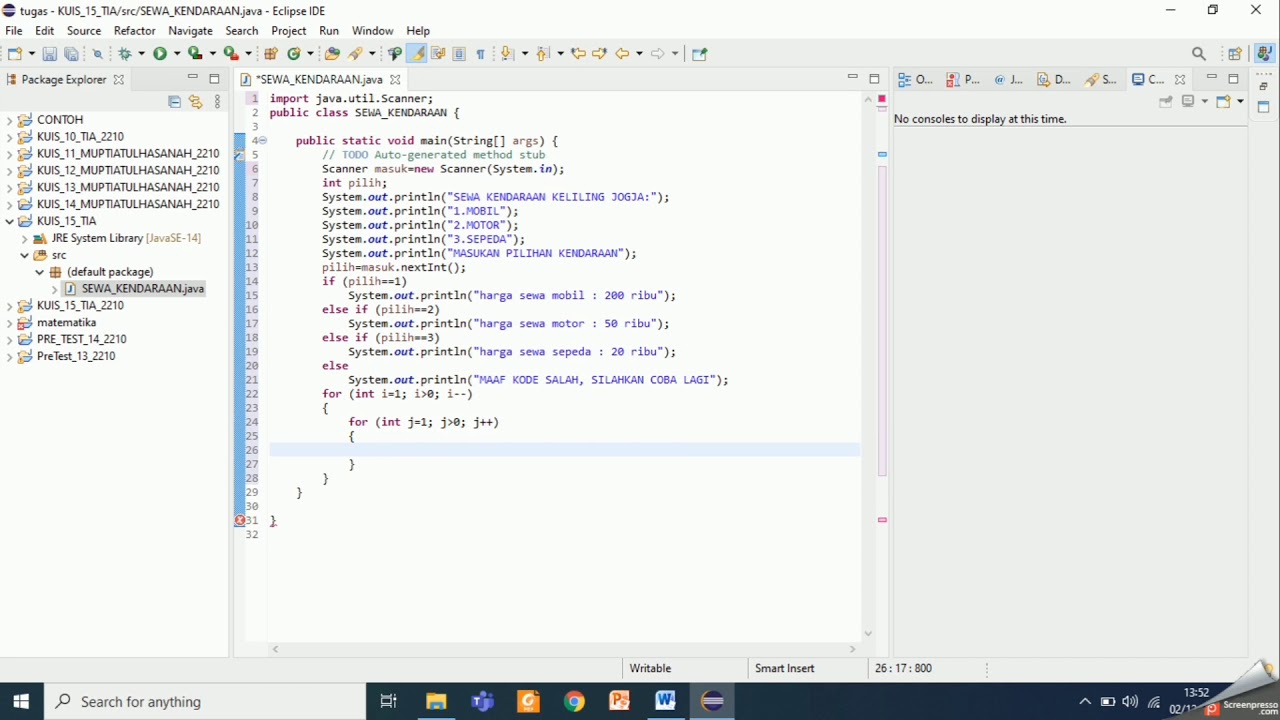The image size is (1280, 720).
Task: Collapse the KUIS_15_TIA project node
Action: click(9, 221)
